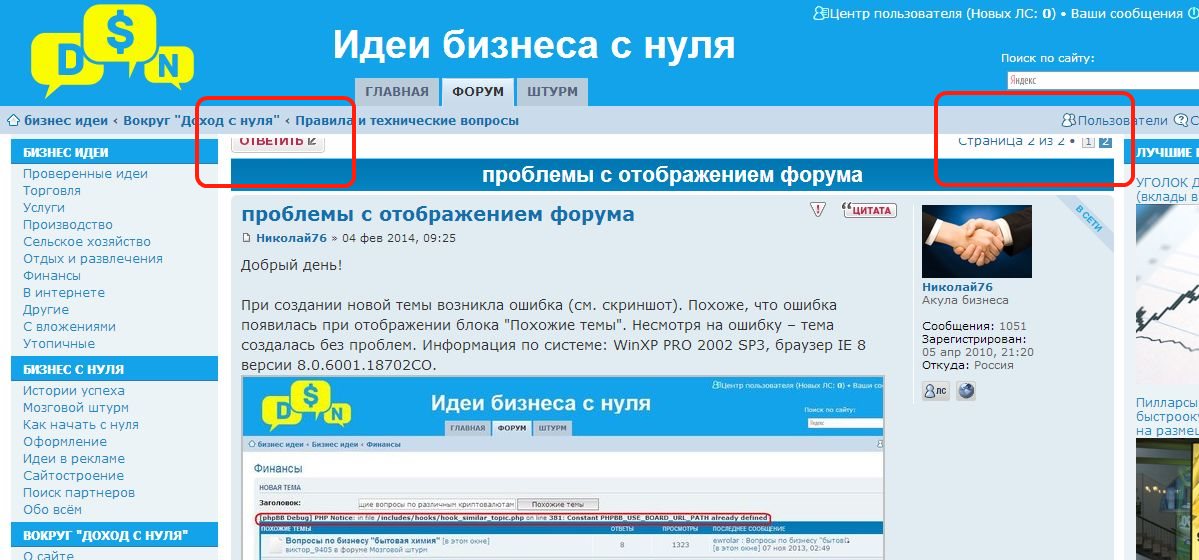The width and height of the screenshot is (1199, 560).
Task: Go to page 1 of the topic
Action: (1089, 142)
